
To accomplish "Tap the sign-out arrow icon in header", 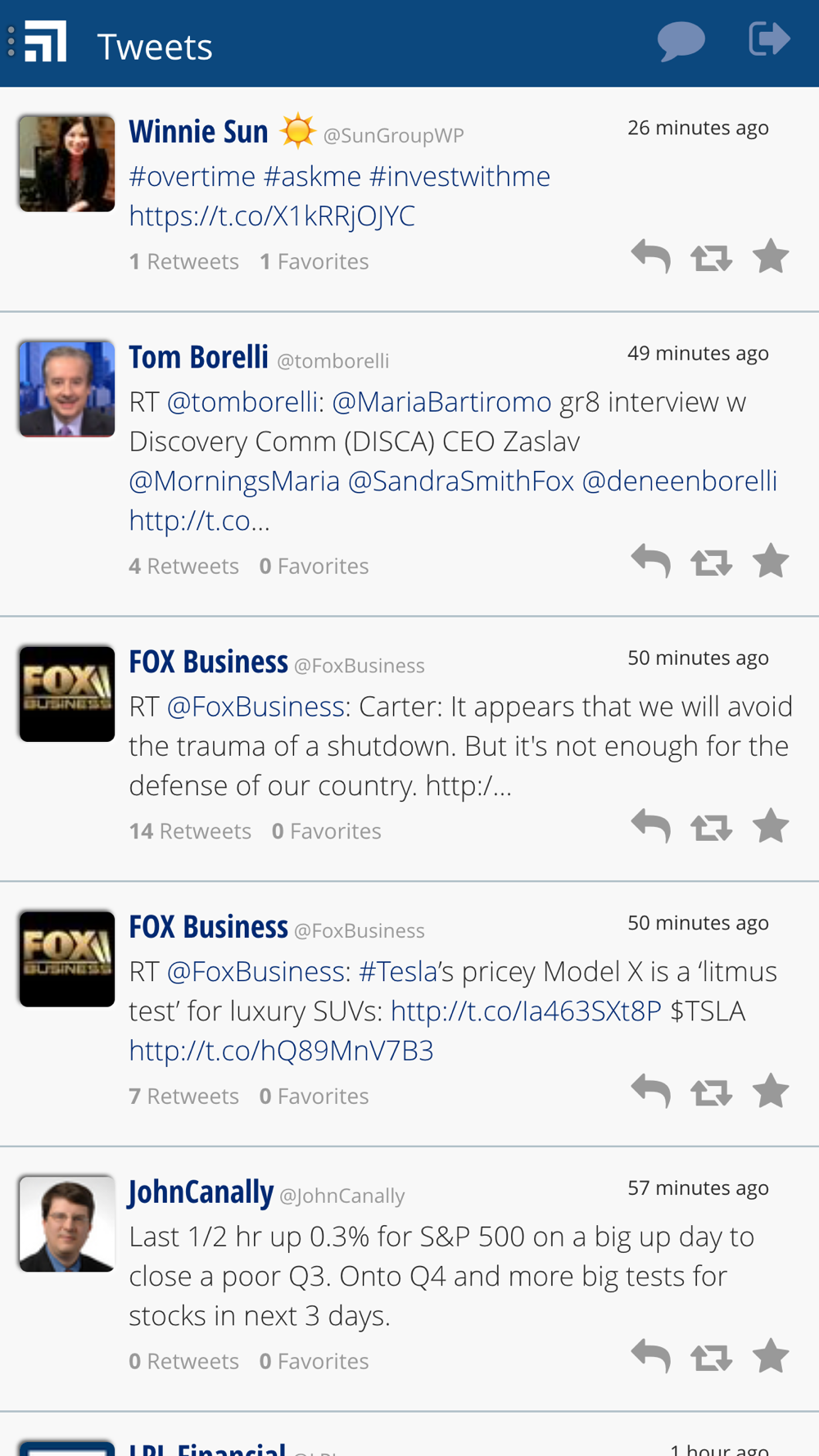I will click(769, 39).
